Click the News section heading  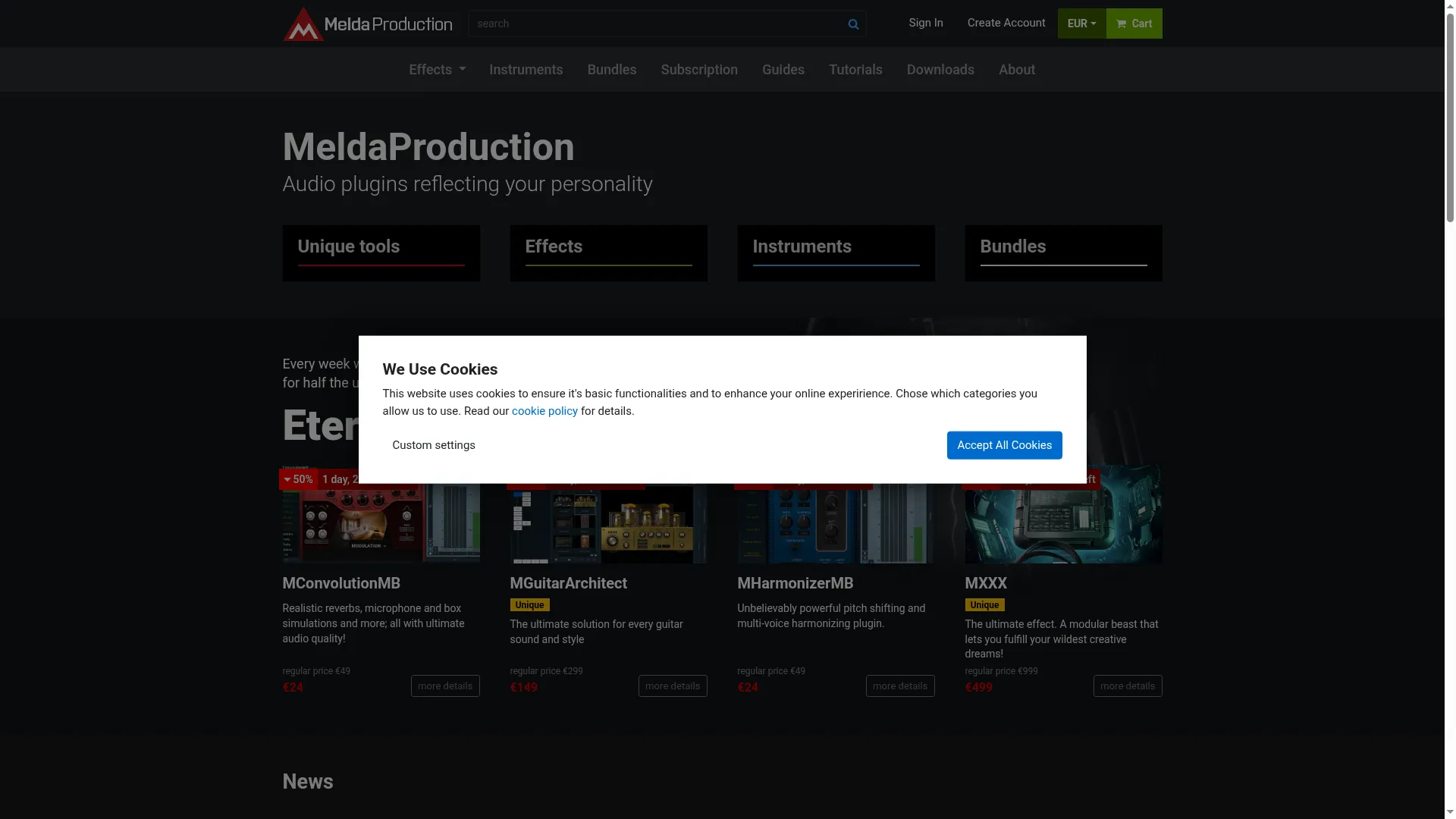point(307,782)
